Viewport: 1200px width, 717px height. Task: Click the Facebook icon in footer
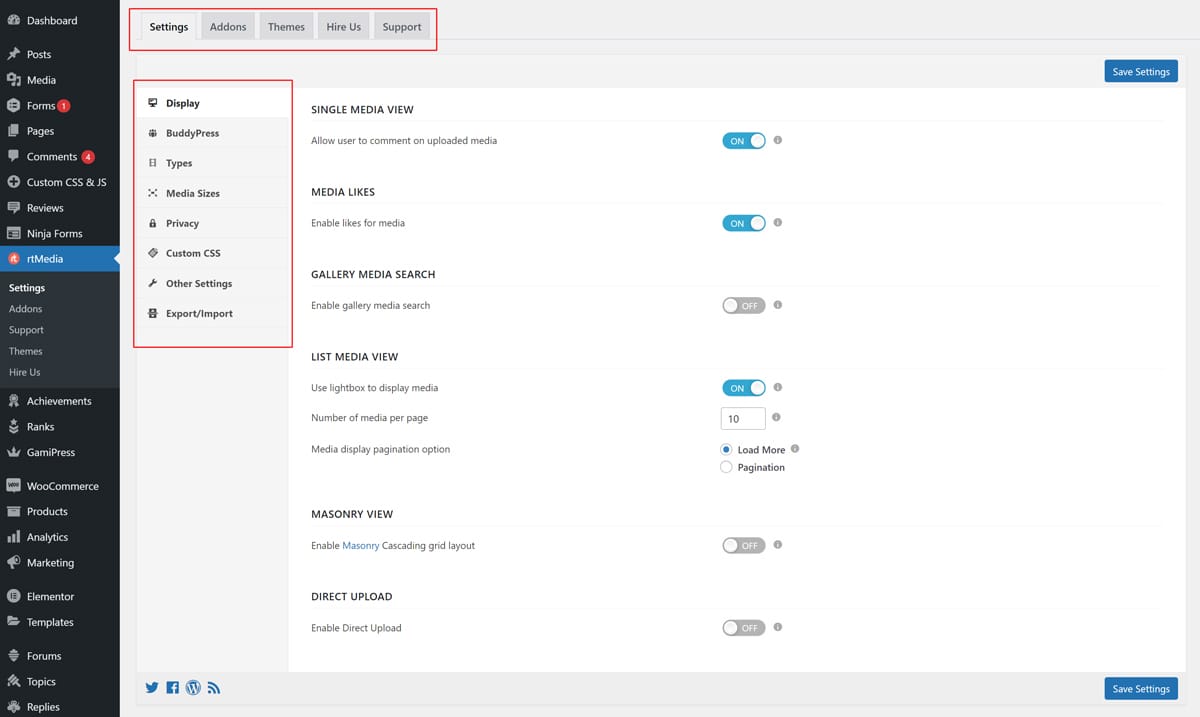(x=172, y=687)
